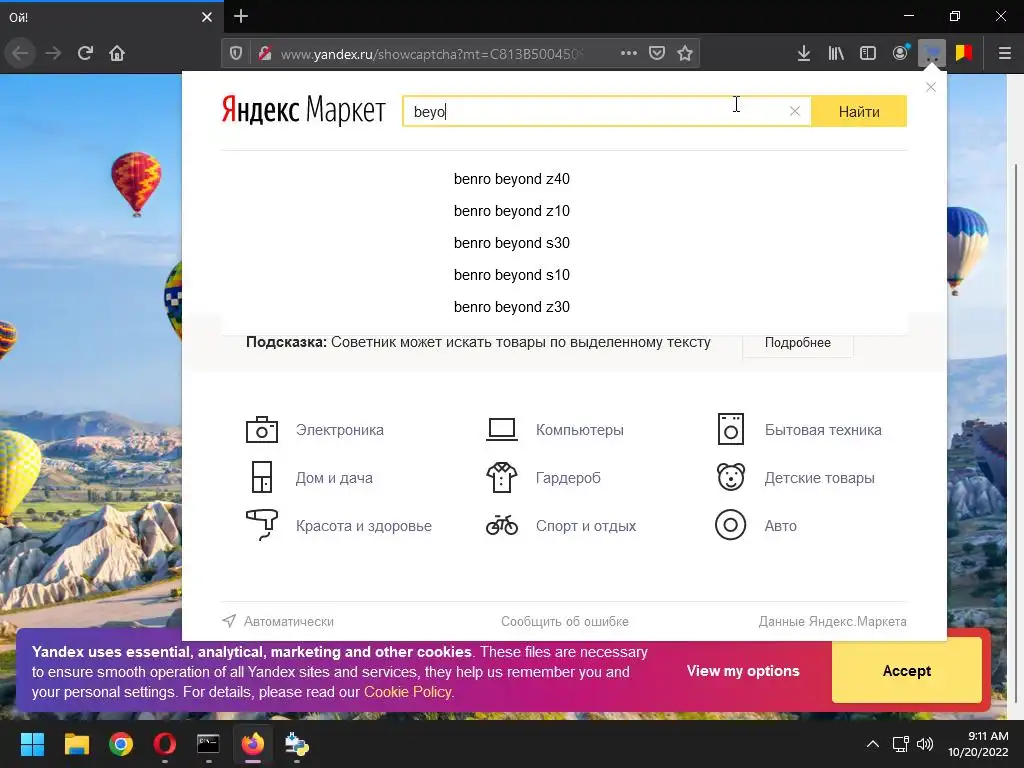Screen dimensions: 1024x768
Task: Open the Бытовая техника washer icon
Action: tap(731, 429)
